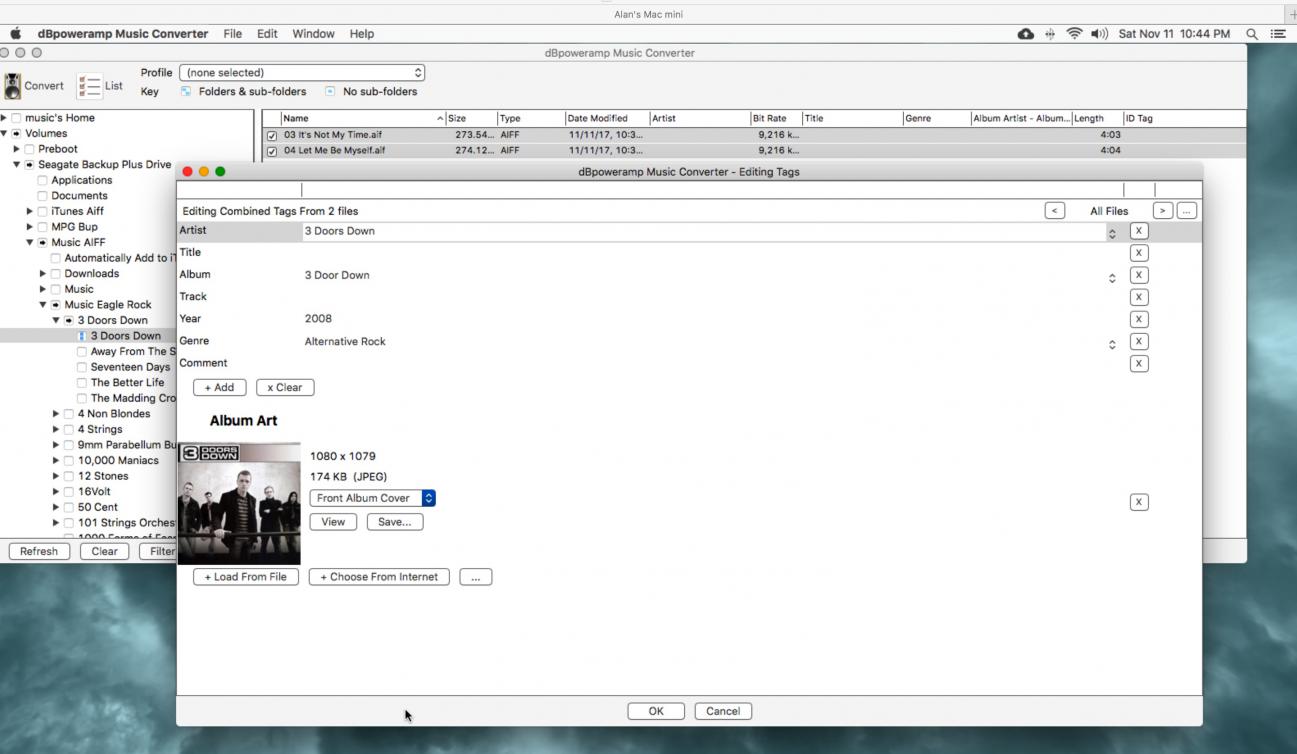Click Choose From Internet button
Image resolution: width=1297 pixels, height=754 pixels.
click(379, 577)
